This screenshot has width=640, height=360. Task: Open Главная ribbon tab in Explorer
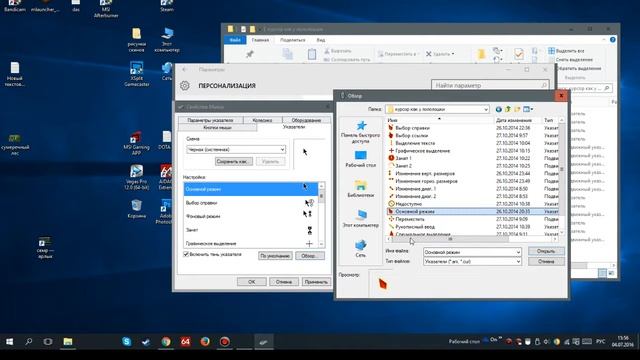point(260,40)
